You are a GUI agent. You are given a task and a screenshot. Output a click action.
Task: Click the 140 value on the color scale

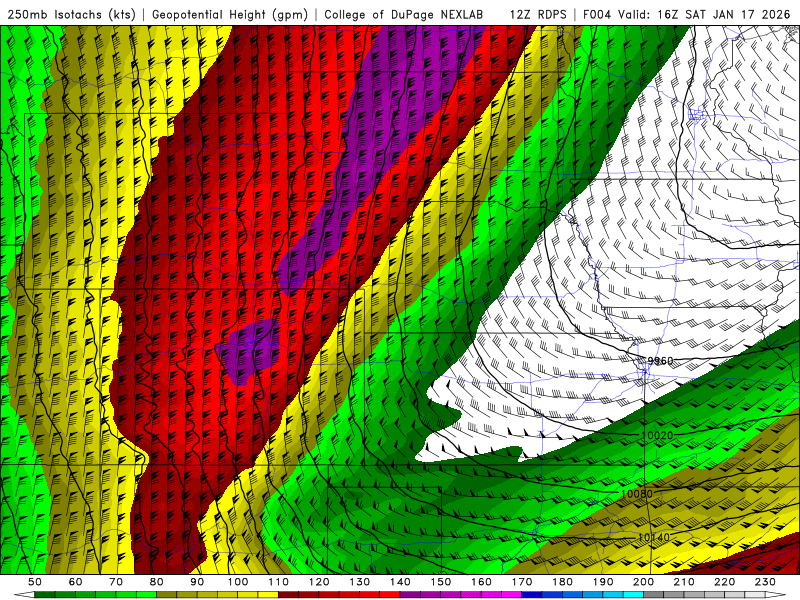coord(400,582)
